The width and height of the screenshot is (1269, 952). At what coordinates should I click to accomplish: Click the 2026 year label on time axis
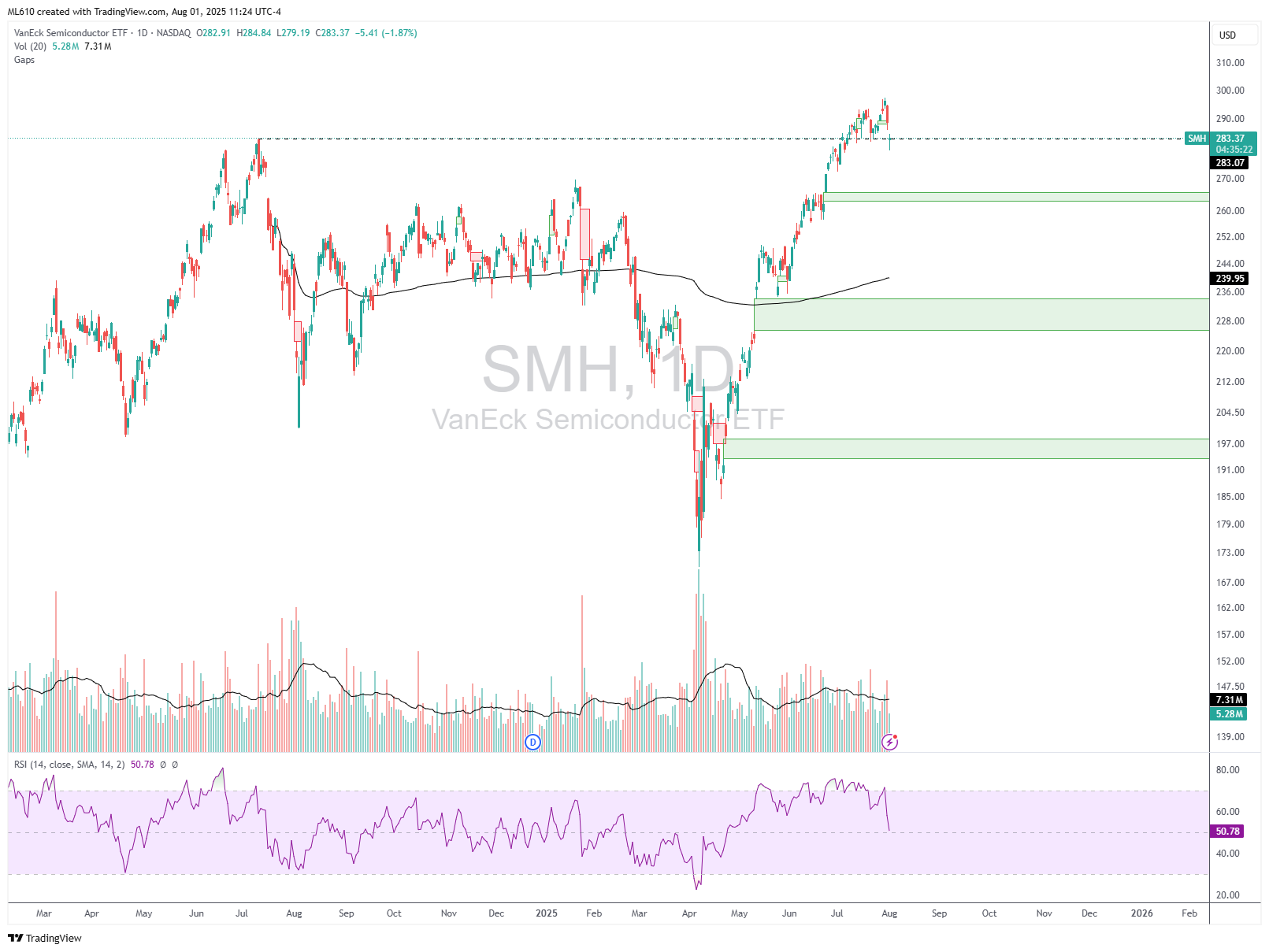click(x=1141, y=913)
